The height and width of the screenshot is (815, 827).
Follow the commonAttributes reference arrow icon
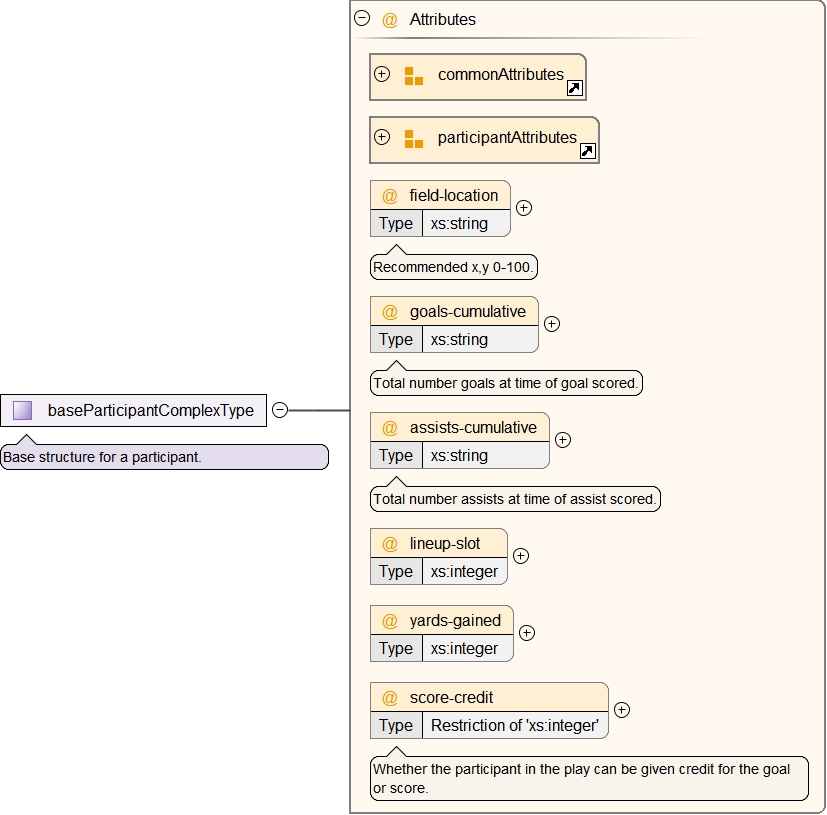click(x=574, y=89)
